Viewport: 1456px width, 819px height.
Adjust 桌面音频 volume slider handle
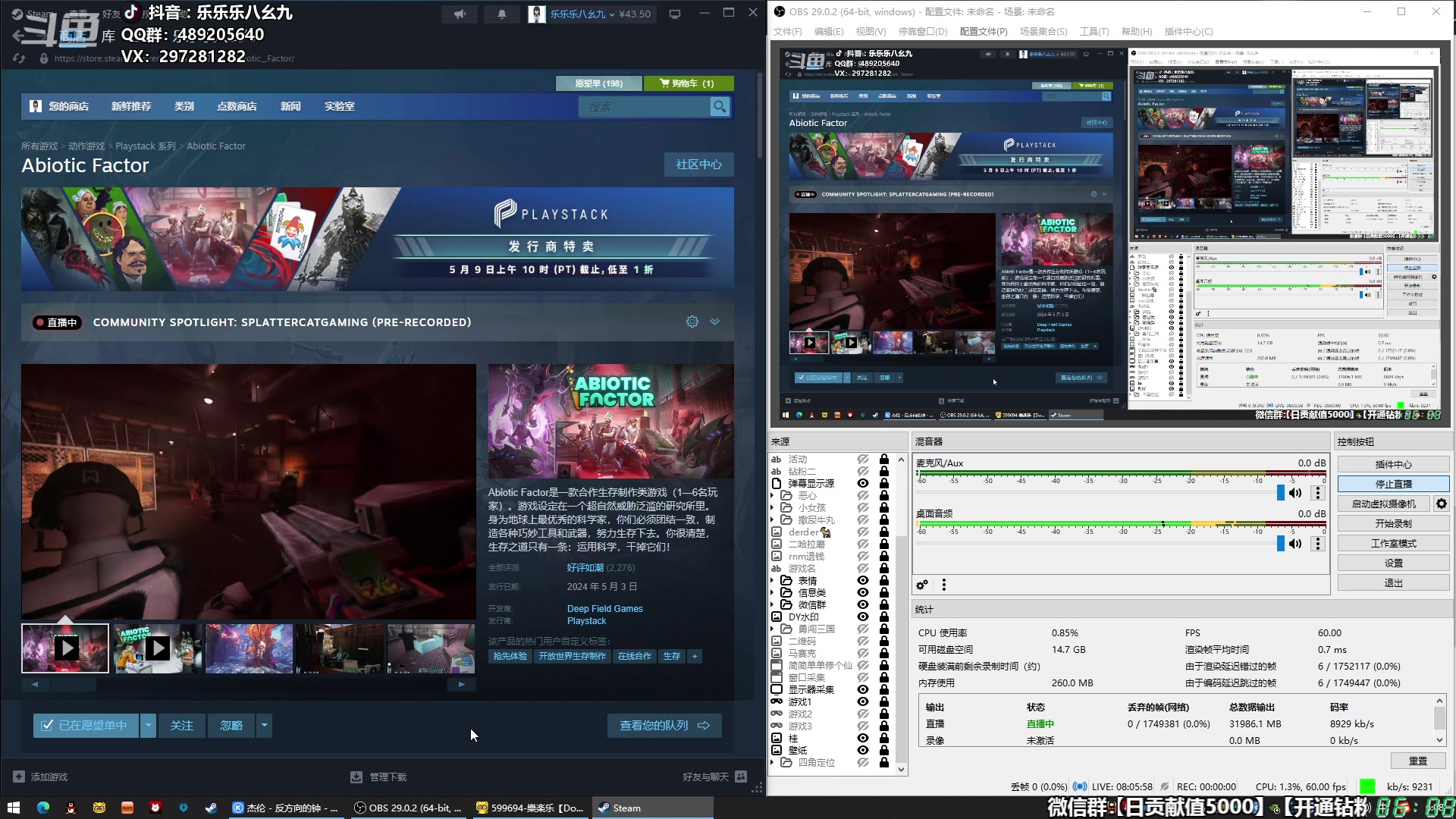pos(1281,544)
